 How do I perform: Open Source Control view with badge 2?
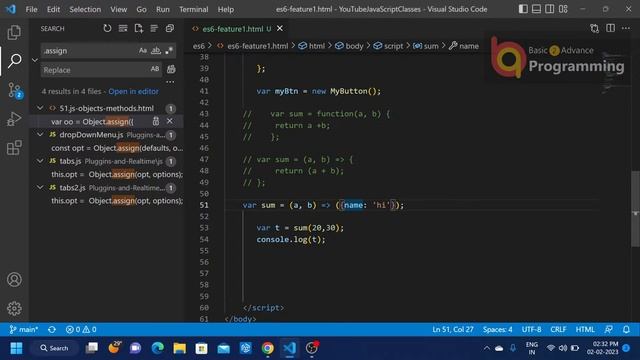[x=15, y=90]
